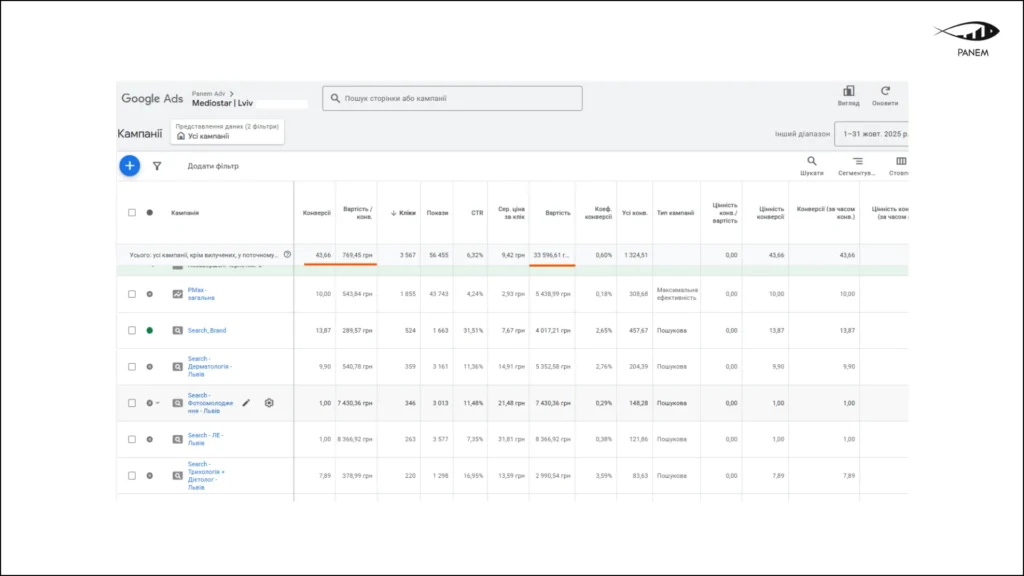Click the total conversions value 43,66

tap(323, 255)
